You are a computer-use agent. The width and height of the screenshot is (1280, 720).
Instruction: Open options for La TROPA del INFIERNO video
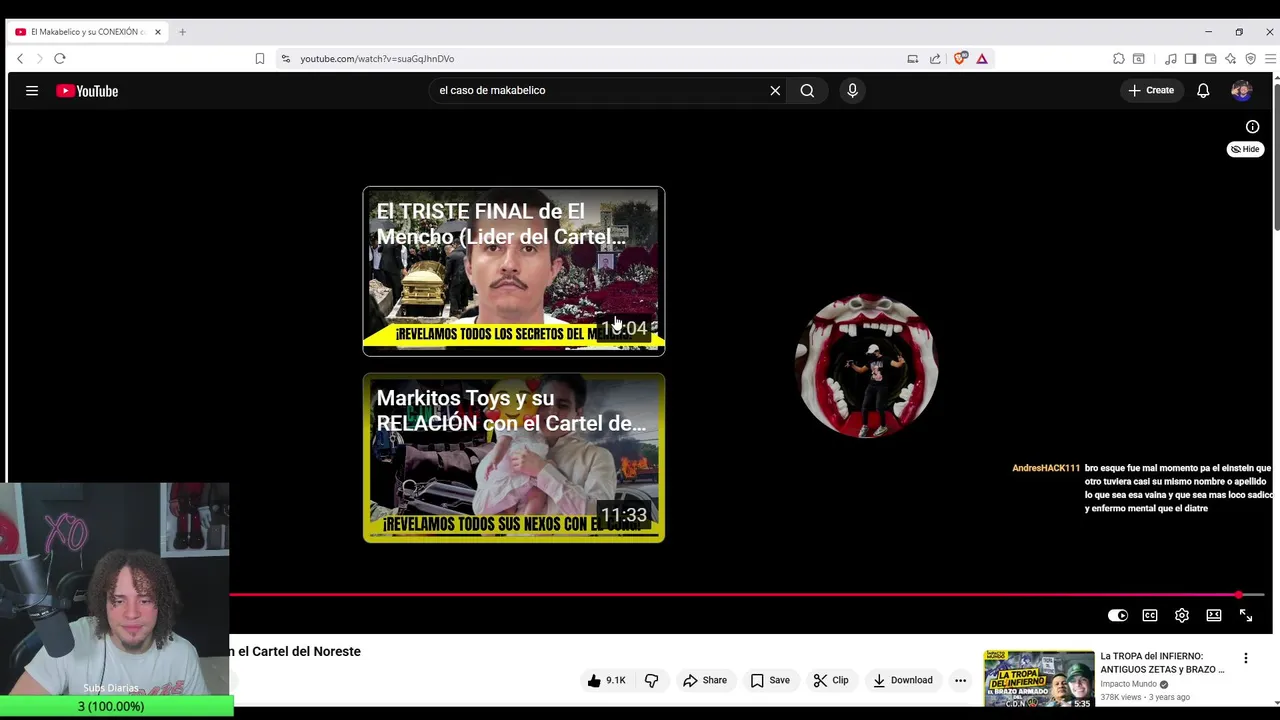click(1246, 658)
